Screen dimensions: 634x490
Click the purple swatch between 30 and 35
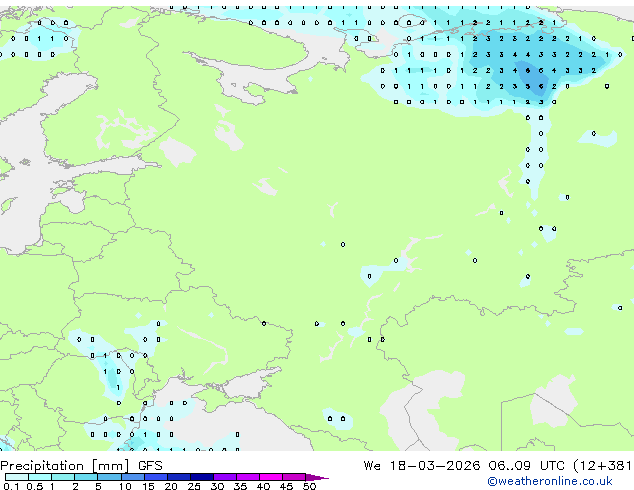point(225,477)
